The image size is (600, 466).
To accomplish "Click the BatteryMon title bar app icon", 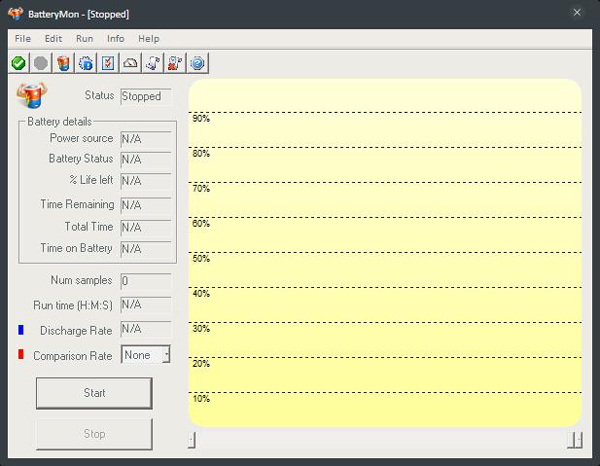I will [x=16, y=14].
